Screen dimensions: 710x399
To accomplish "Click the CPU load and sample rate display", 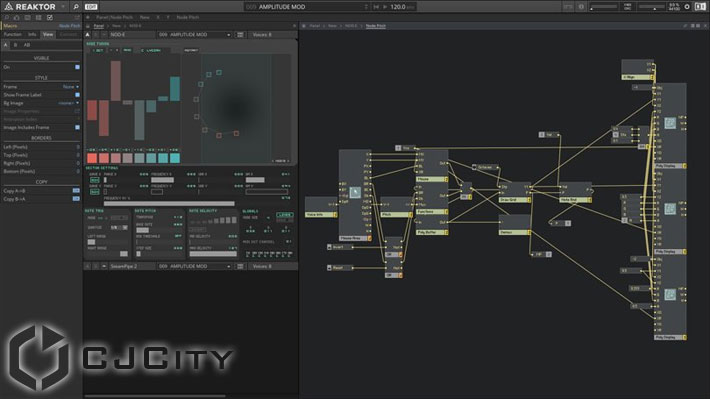I will coord(674,7).
